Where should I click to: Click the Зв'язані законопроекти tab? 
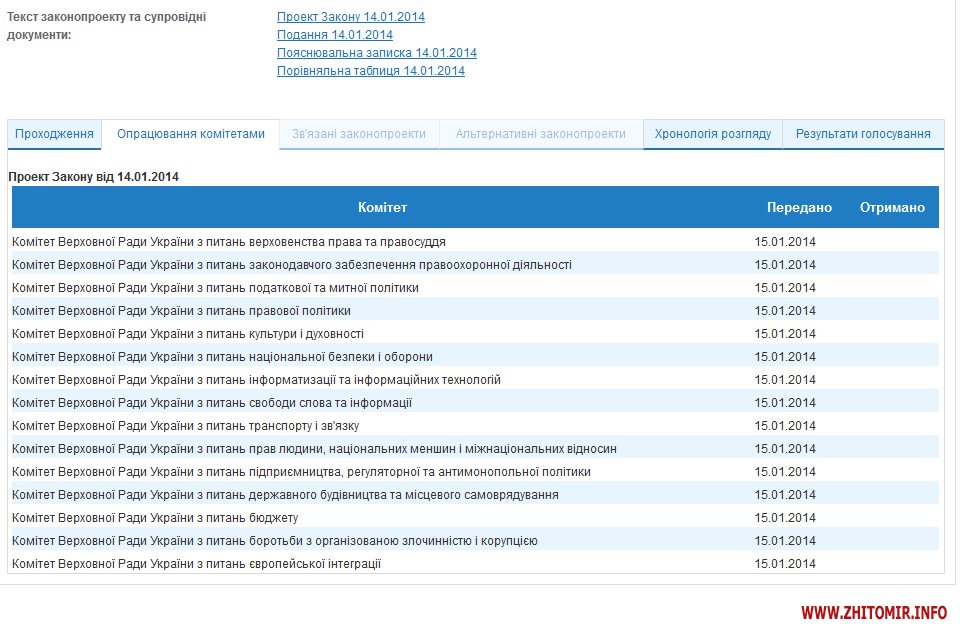tap(359, 134)
